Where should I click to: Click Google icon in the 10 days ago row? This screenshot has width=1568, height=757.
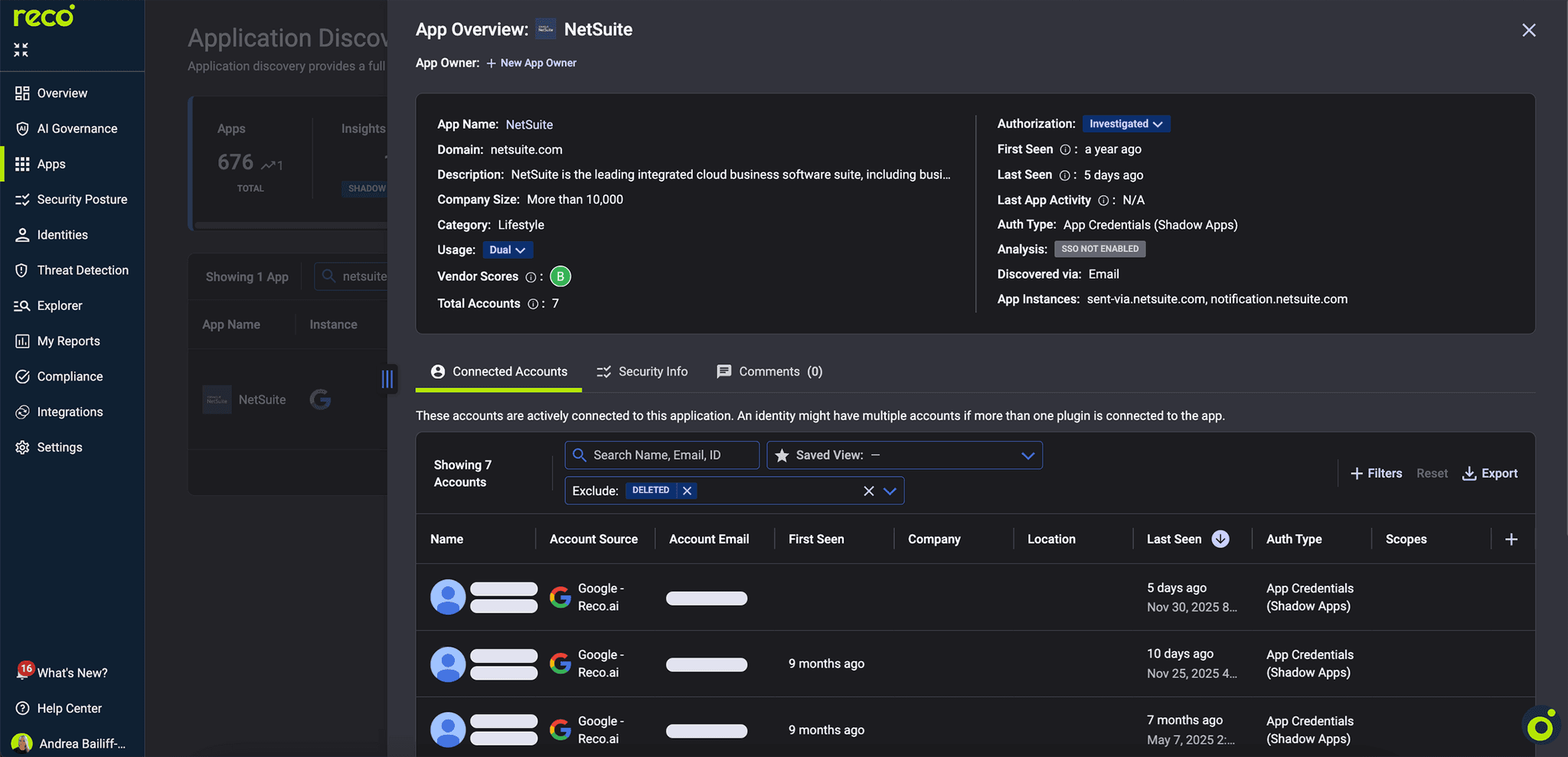tap(560, 664)
